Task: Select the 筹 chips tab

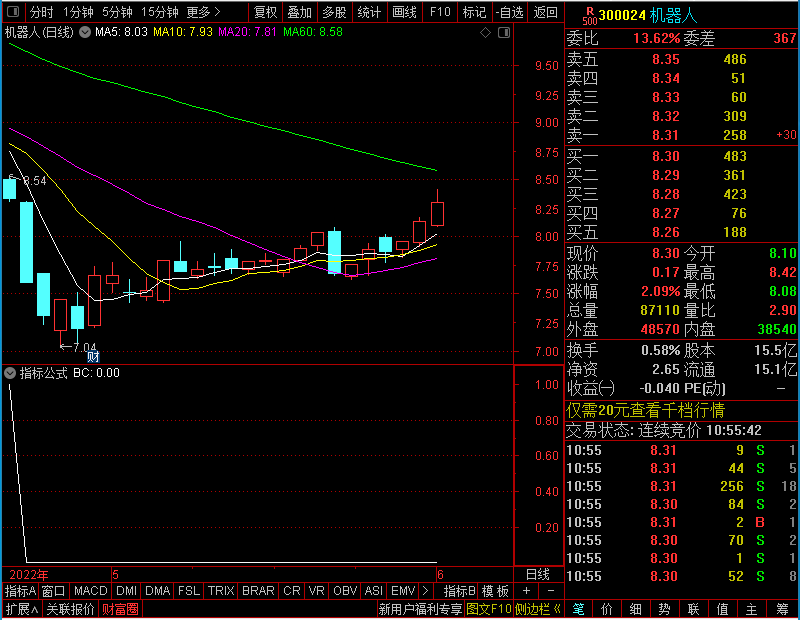Action: [x=782, y=609]
